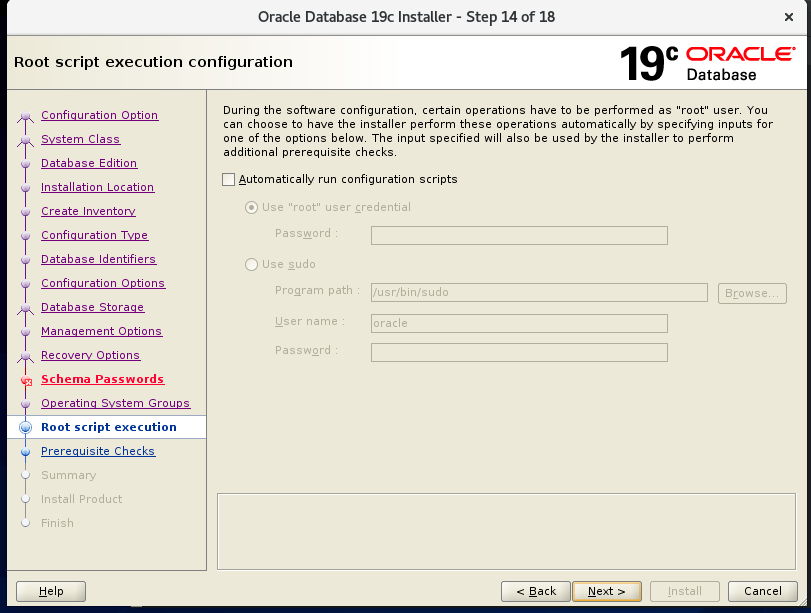
Task: Open Recovery Options step
Action: click(91, 355)
